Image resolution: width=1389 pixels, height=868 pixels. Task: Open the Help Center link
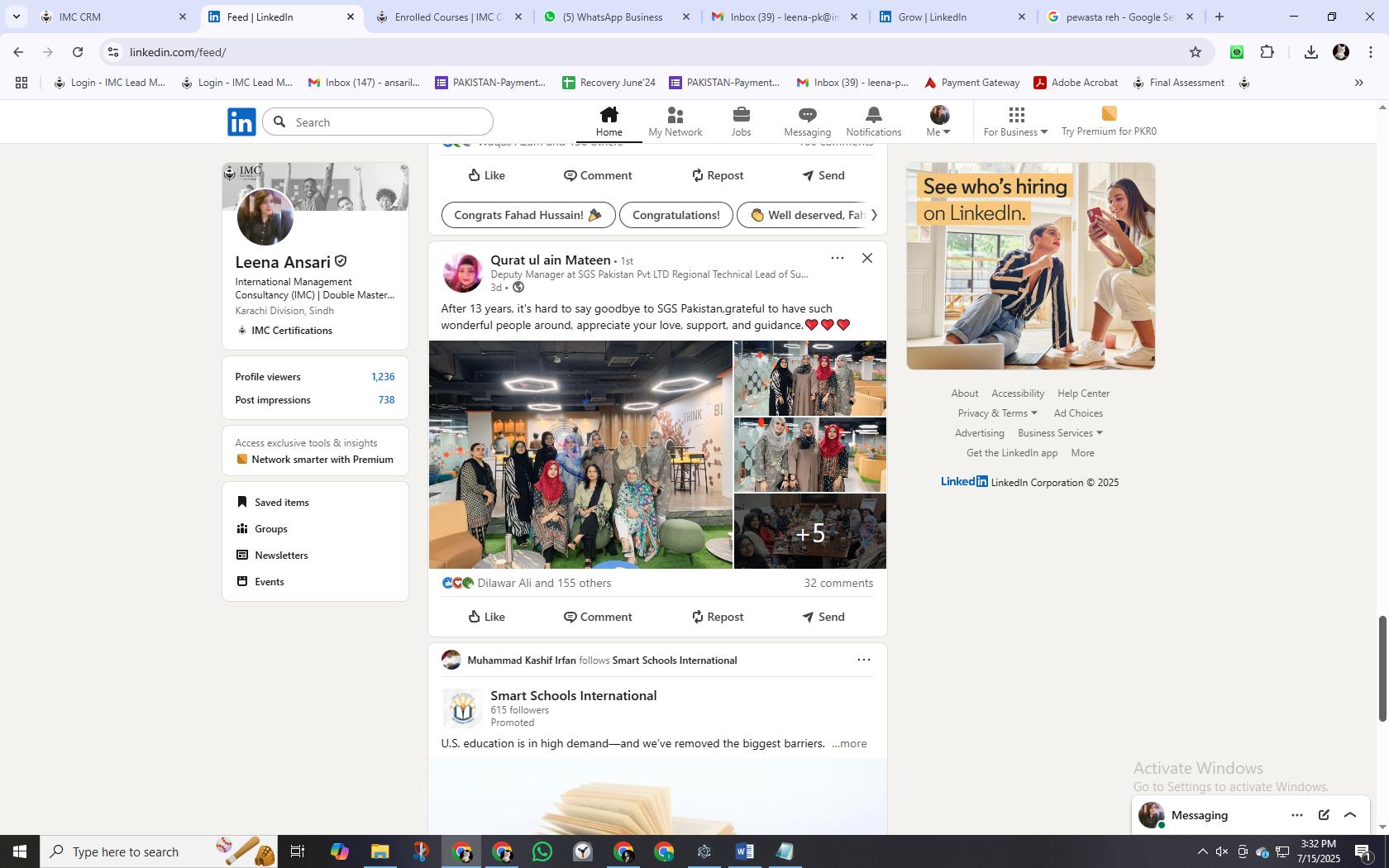point(1083,393)
